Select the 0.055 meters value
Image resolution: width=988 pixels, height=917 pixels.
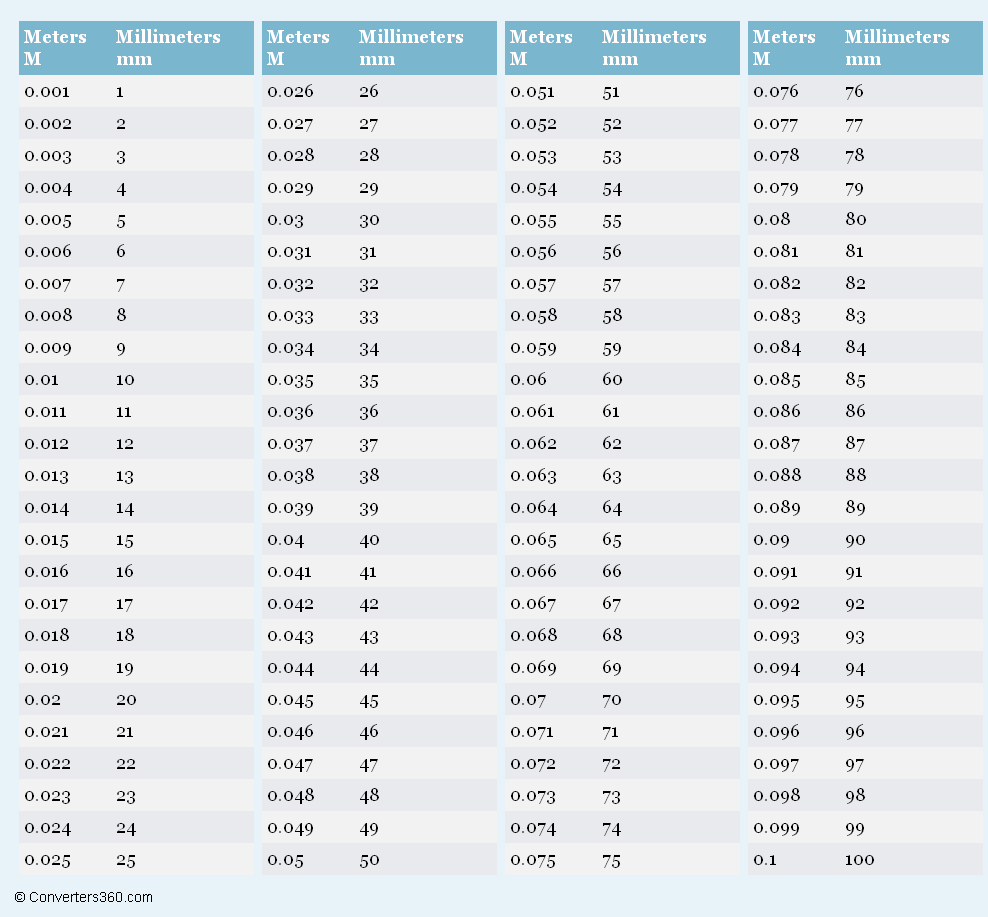[534, 220]
